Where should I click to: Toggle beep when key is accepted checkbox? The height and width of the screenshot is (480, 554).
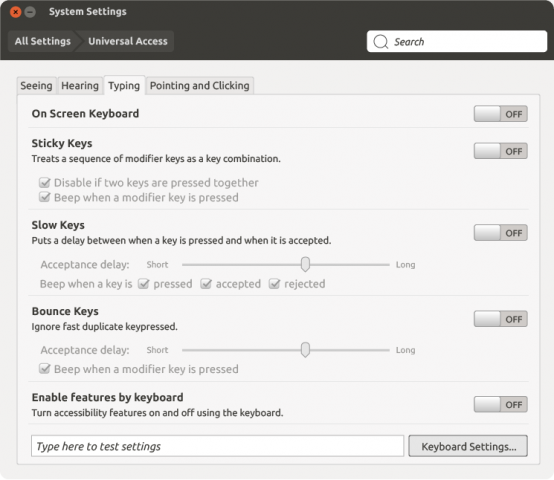coord(206,284)
